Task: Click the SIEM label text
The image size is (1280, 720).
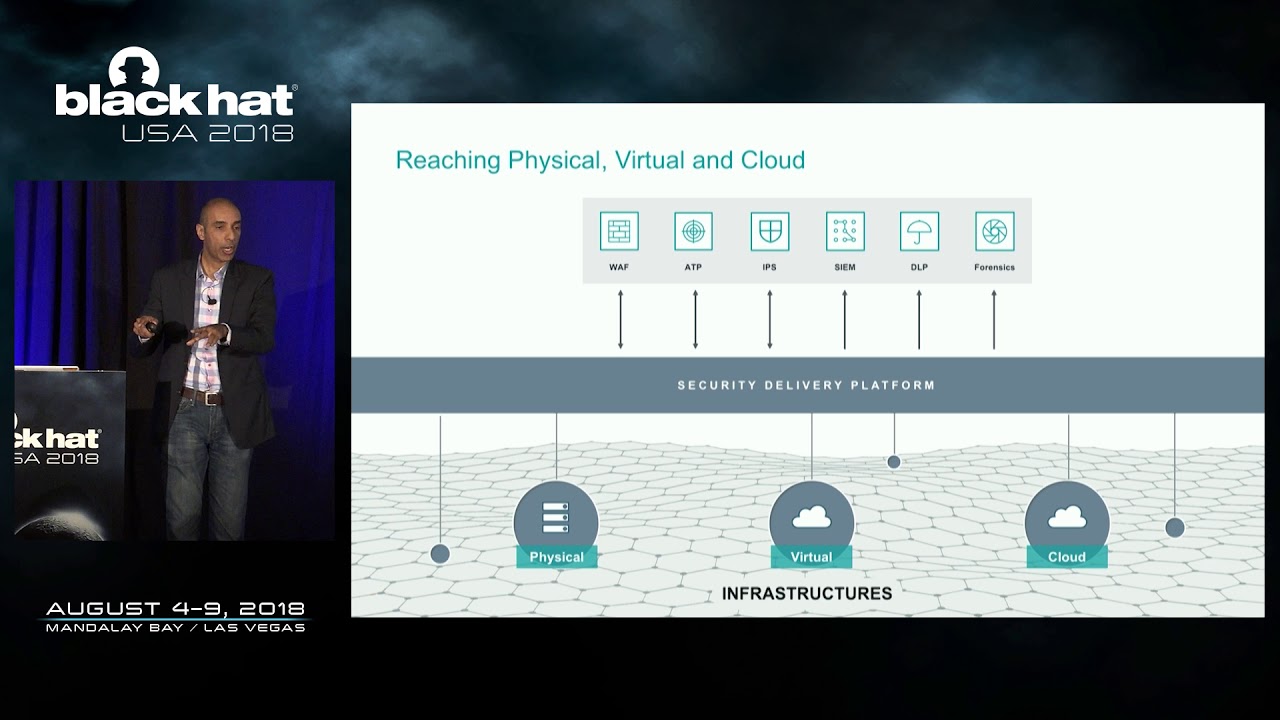Action: pos(845,267)
